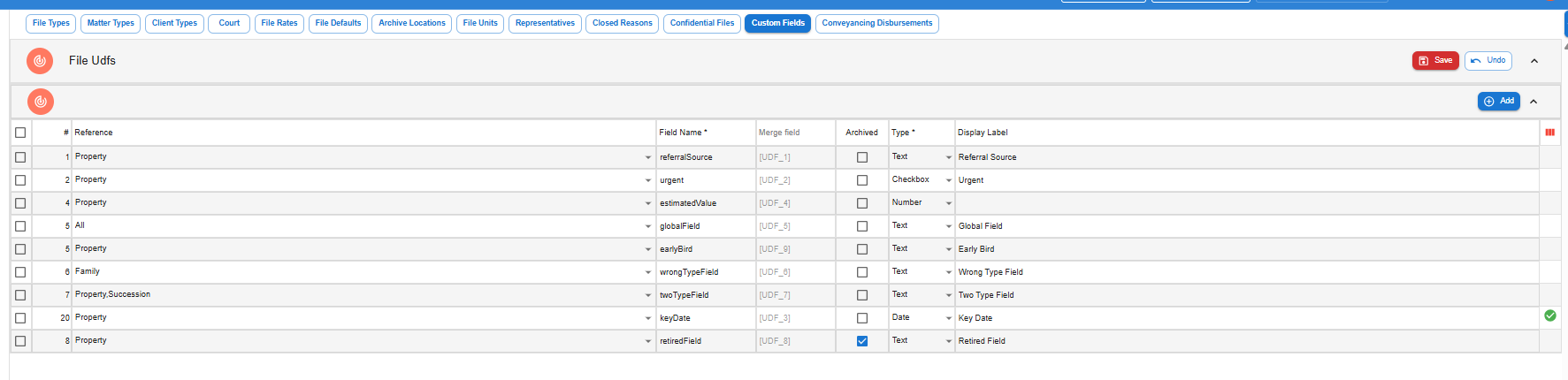Edit the Referral Source display label
The height and width of the screenshot is (380, 1568).
coord(1247,157)
